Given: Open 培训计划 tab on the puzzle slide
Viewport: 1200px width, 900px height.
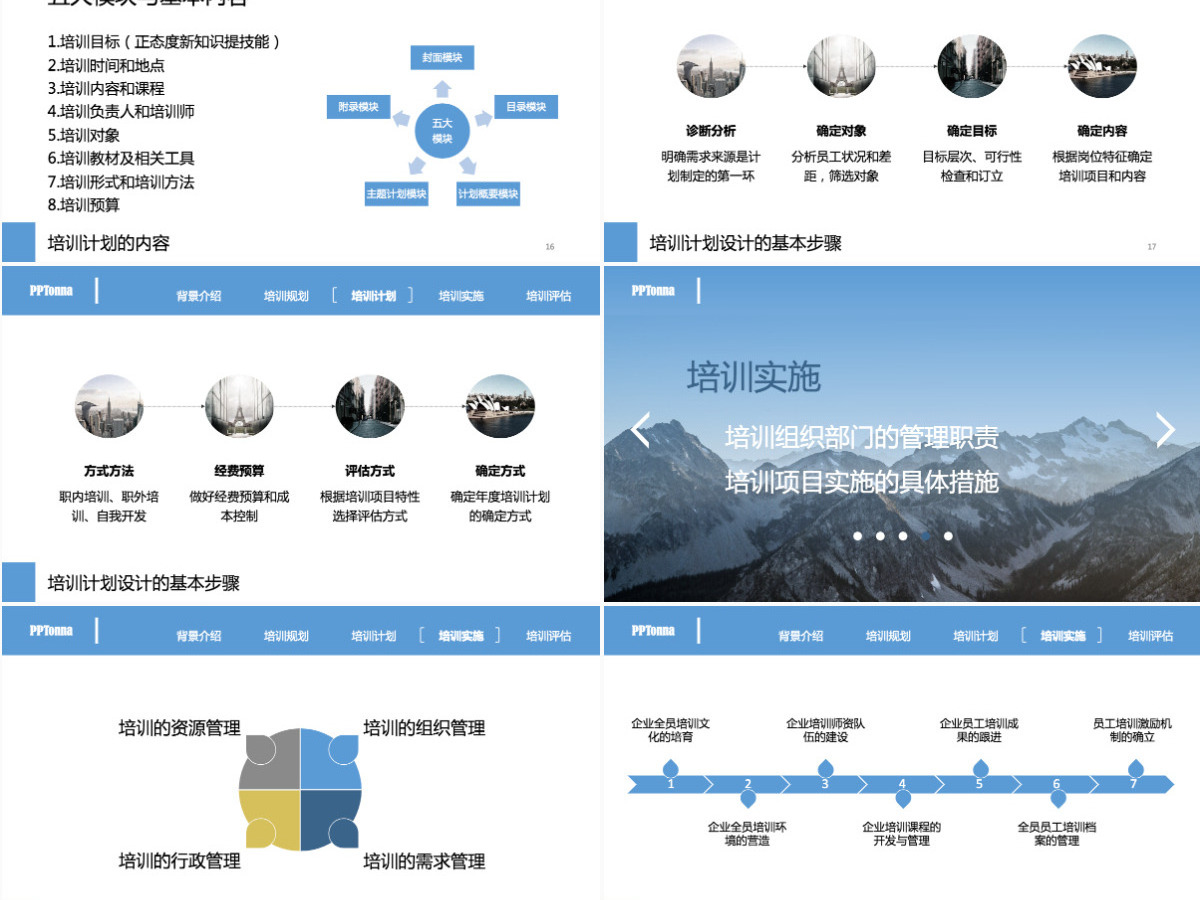Looking at the screenshot, I should 373,636.
